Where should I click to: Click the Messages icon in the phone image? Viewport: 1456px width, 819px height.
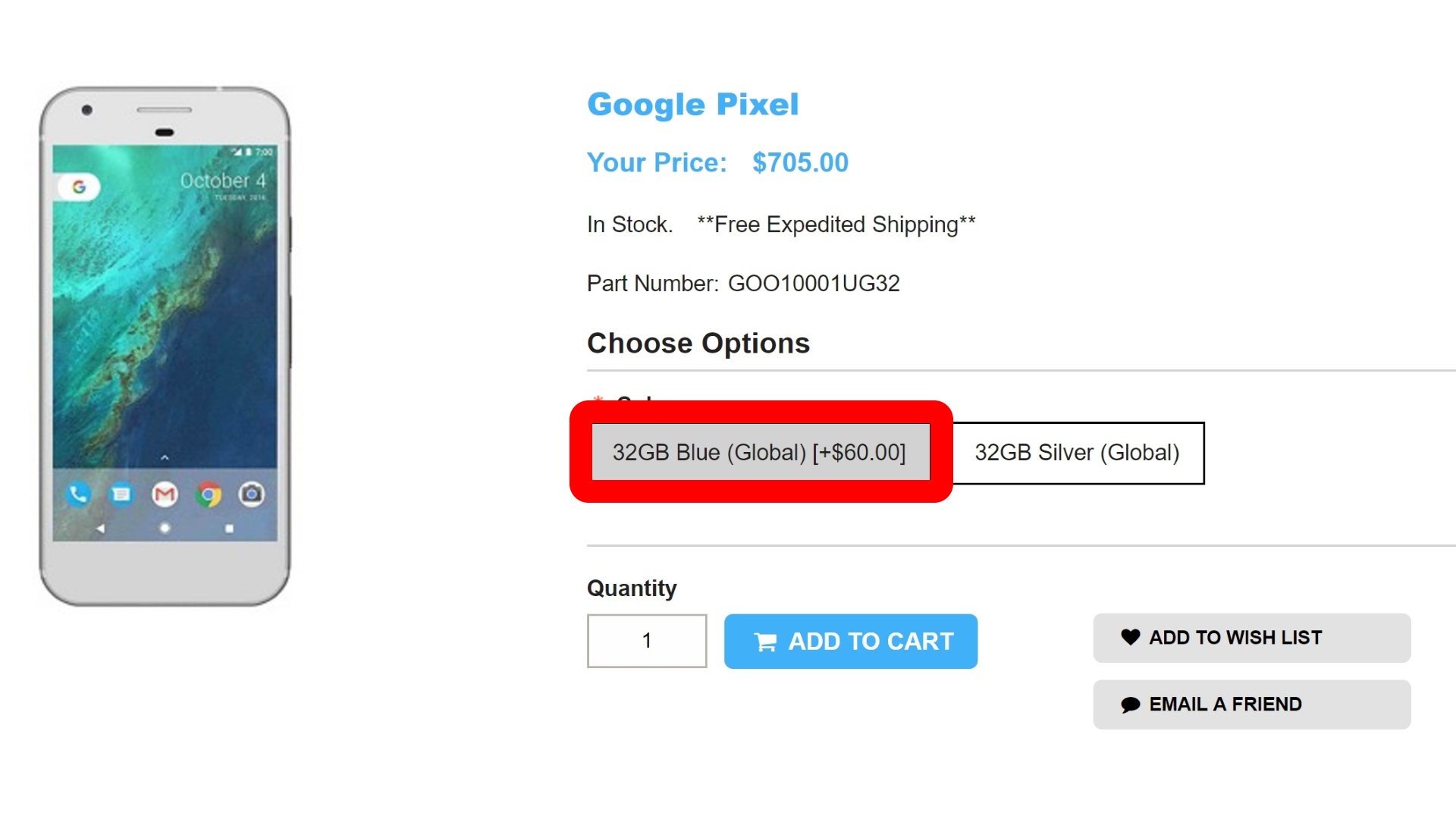121,495
